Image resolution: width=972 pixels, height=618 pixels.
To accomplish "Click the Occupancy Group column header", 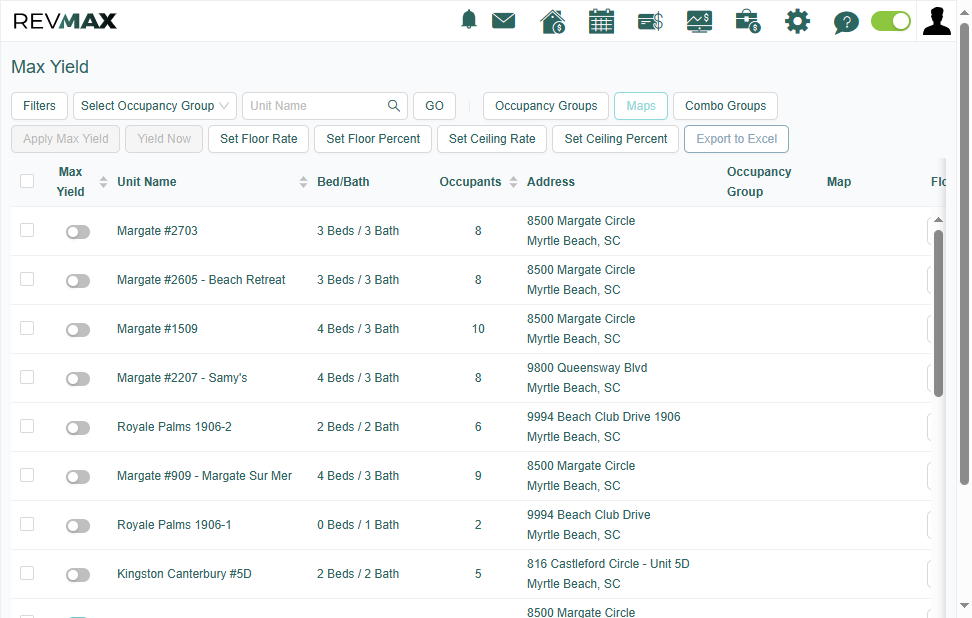I will click(759, 182).
